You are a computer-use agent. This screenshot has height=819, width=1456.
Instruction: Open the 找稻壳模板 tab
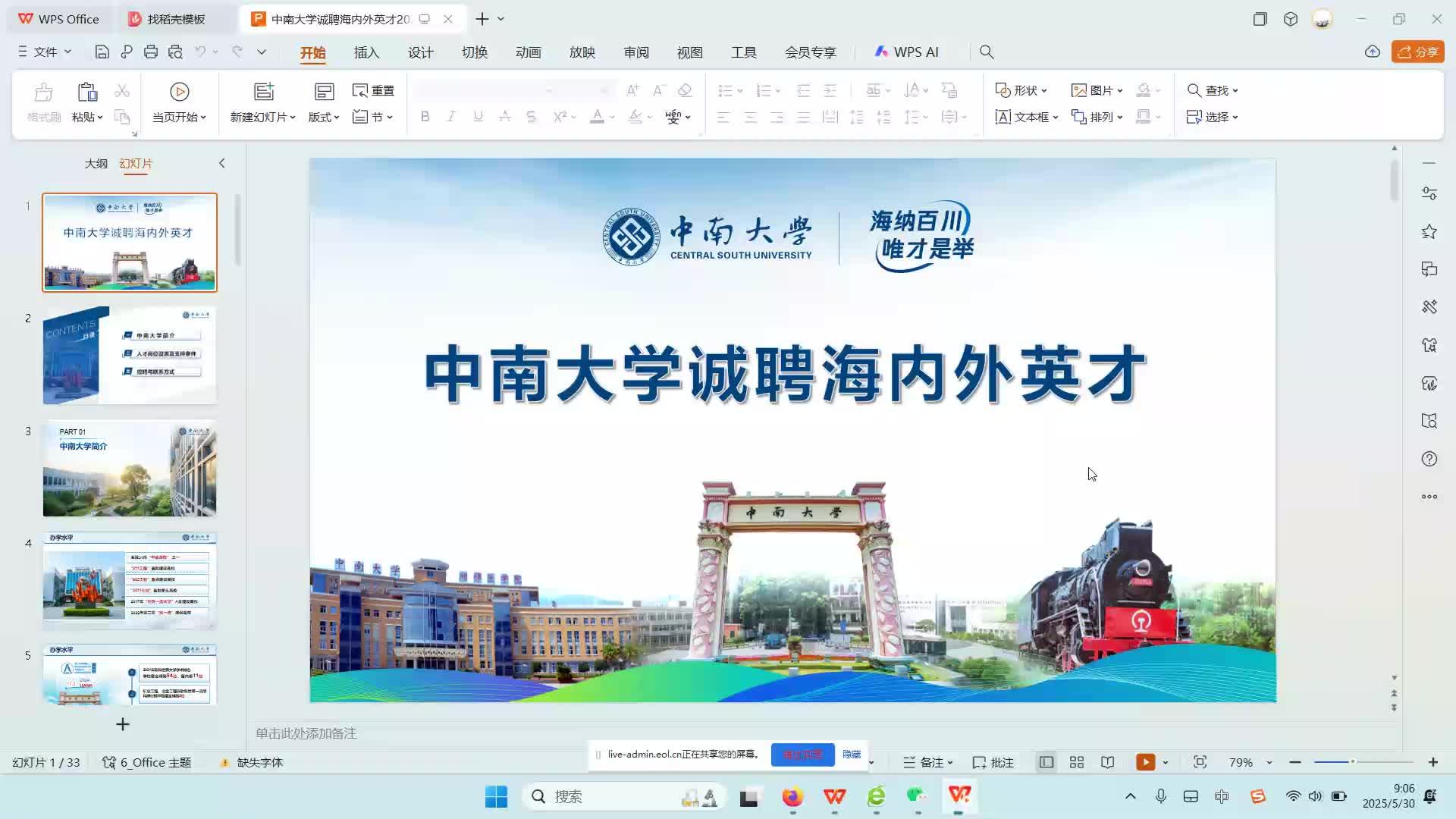pyautogui.click(x=176, y=19)
